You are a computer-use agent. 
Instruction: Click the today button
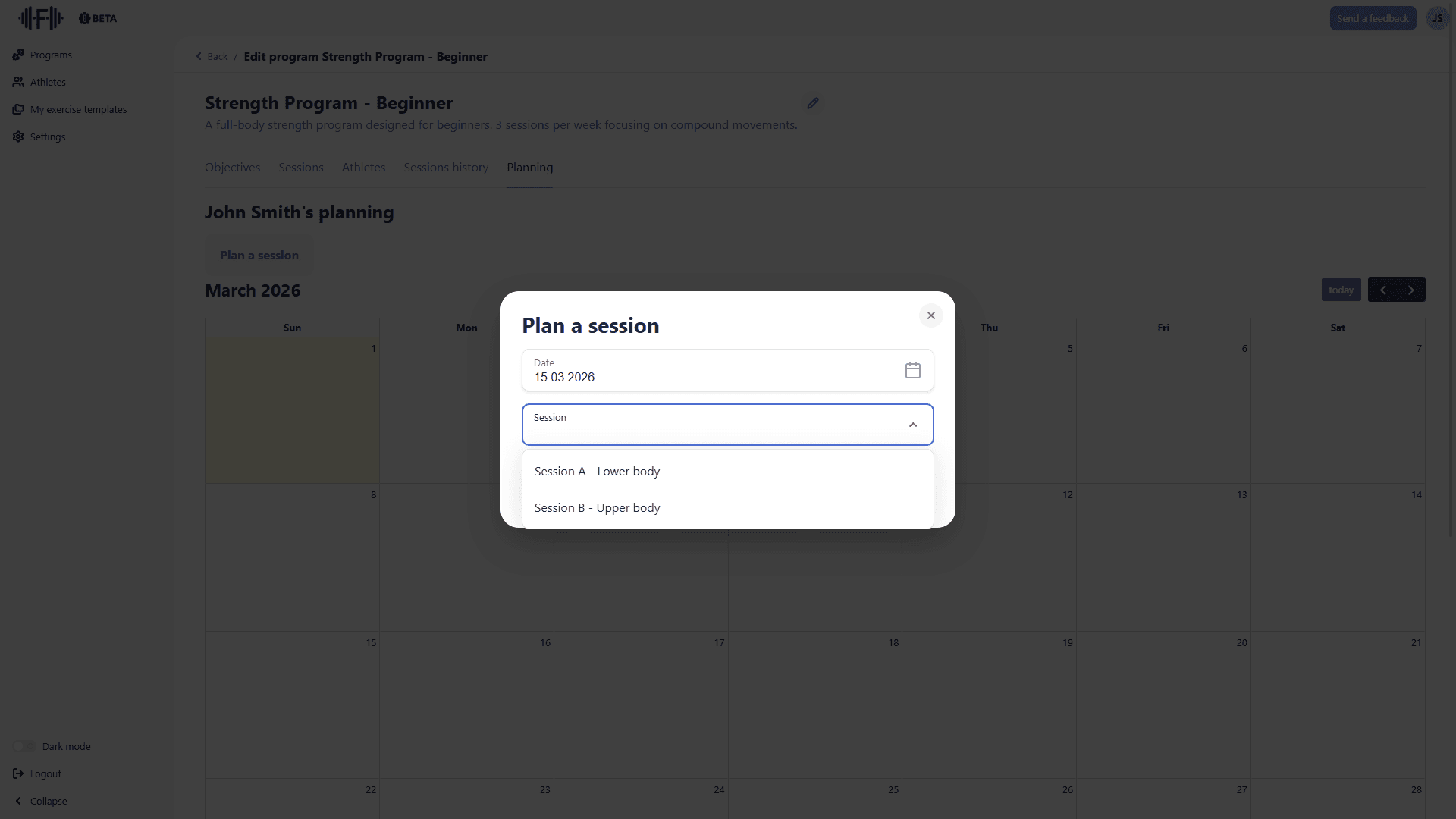click(x=1341, y=289)
